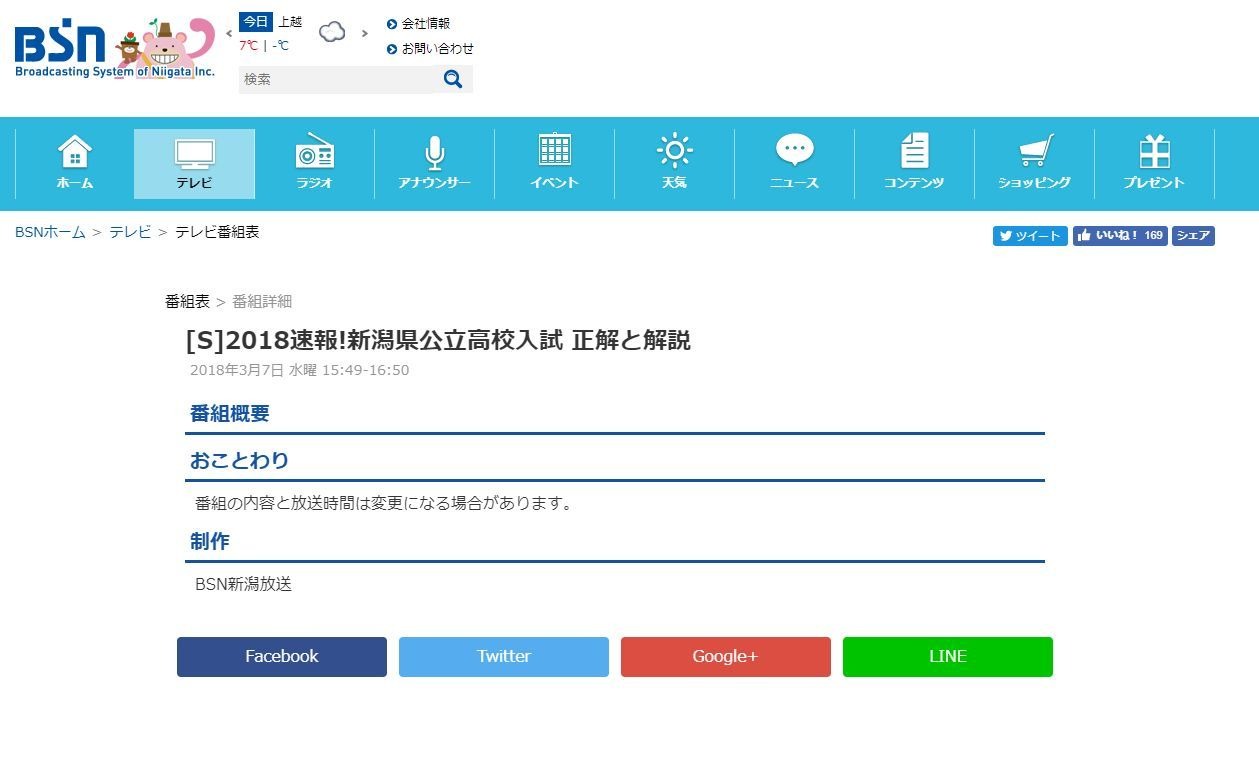Screen dimensions: 1259x778
Task: Click the search magnifier icon
Action: click(453, 79)
